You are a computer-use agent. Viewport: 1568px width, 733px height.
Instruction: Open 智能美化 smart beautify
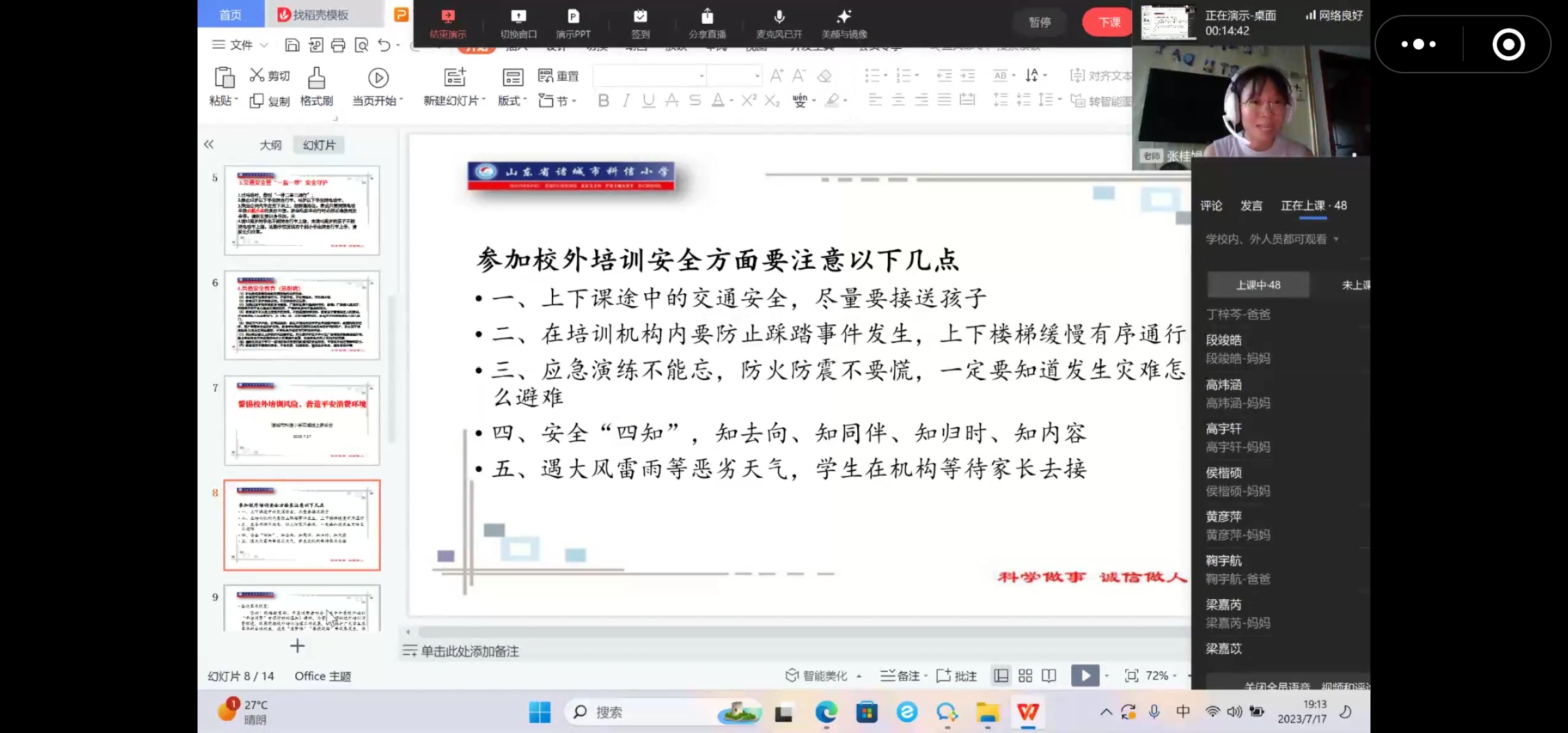tap(823, 676)
